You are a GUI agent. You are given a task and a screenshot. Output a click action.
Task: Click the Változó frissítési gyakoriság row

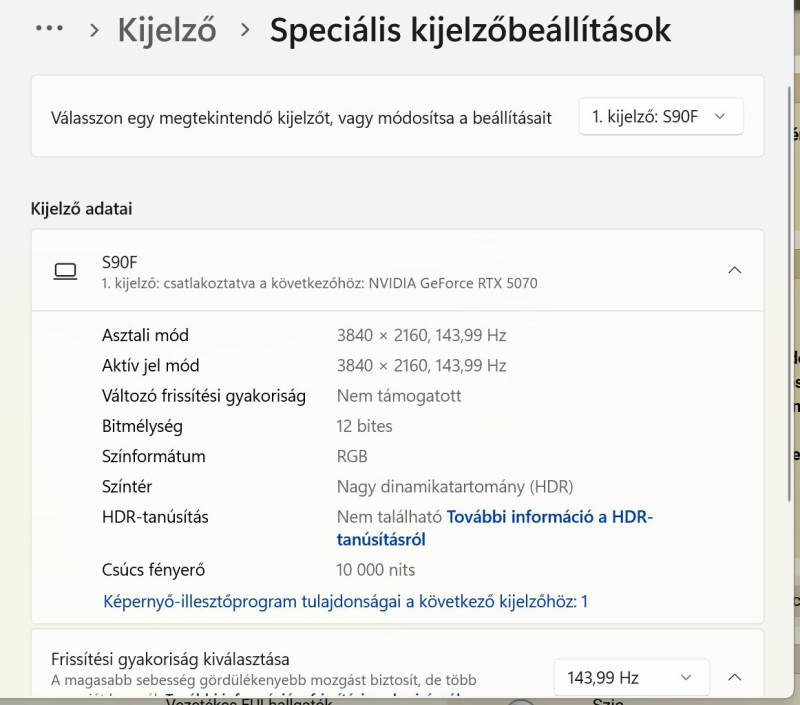click(204, 396)
